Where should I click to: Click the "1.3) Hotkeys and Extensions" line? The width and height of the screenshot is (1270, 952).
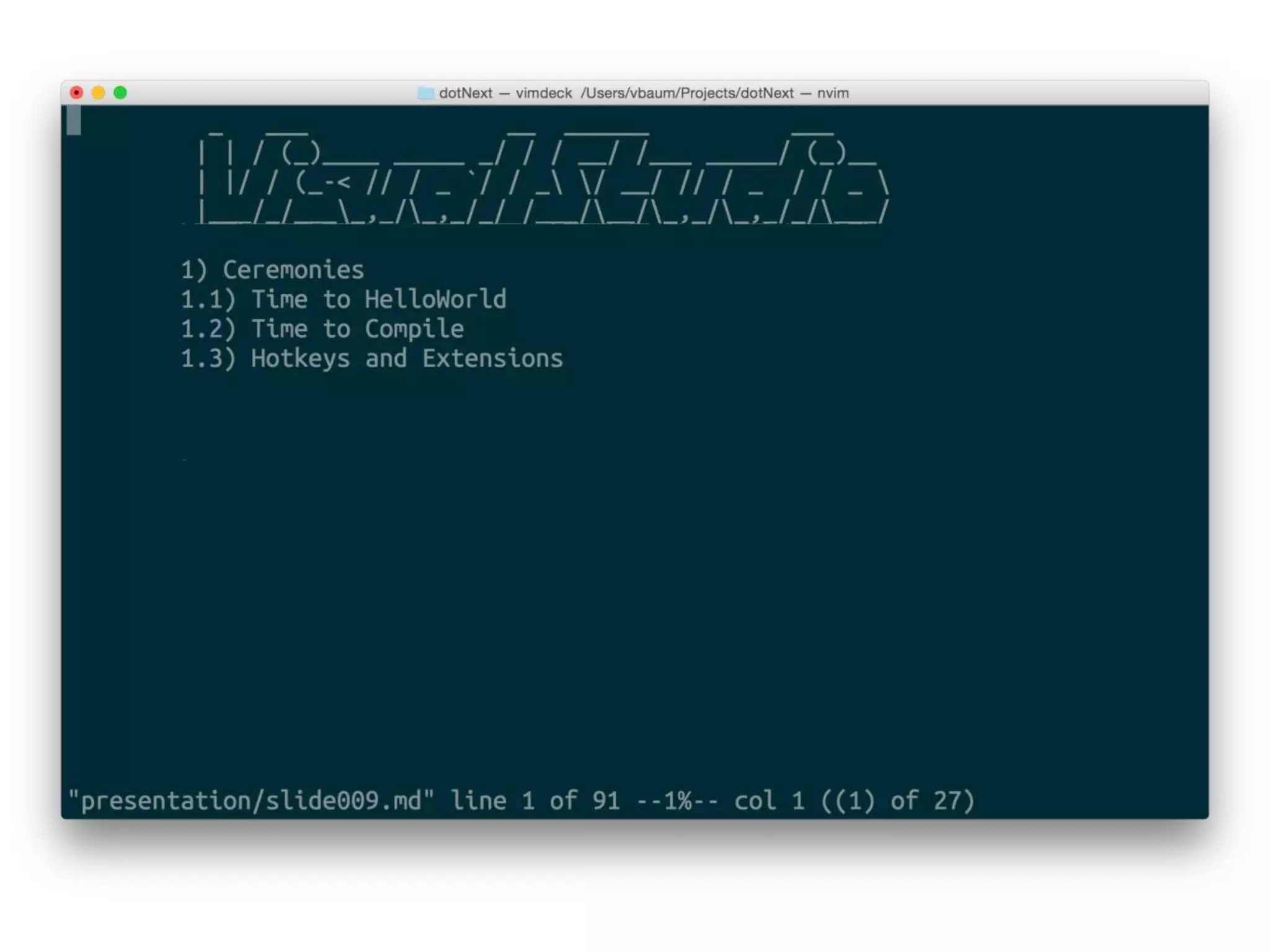(372, 359)
